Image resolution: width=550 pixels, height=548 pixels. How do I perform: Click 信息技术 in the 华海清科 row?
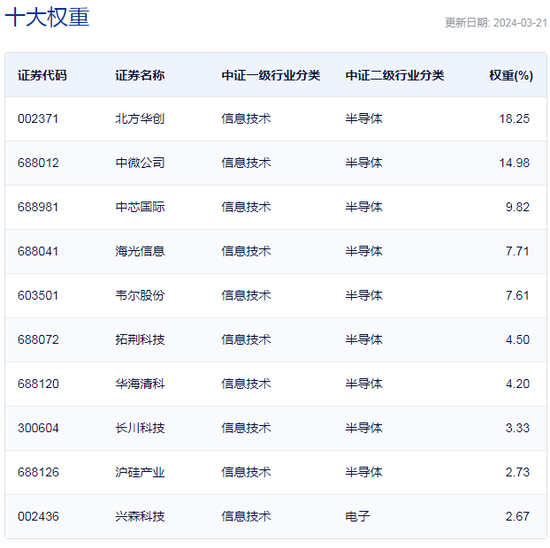246,384
